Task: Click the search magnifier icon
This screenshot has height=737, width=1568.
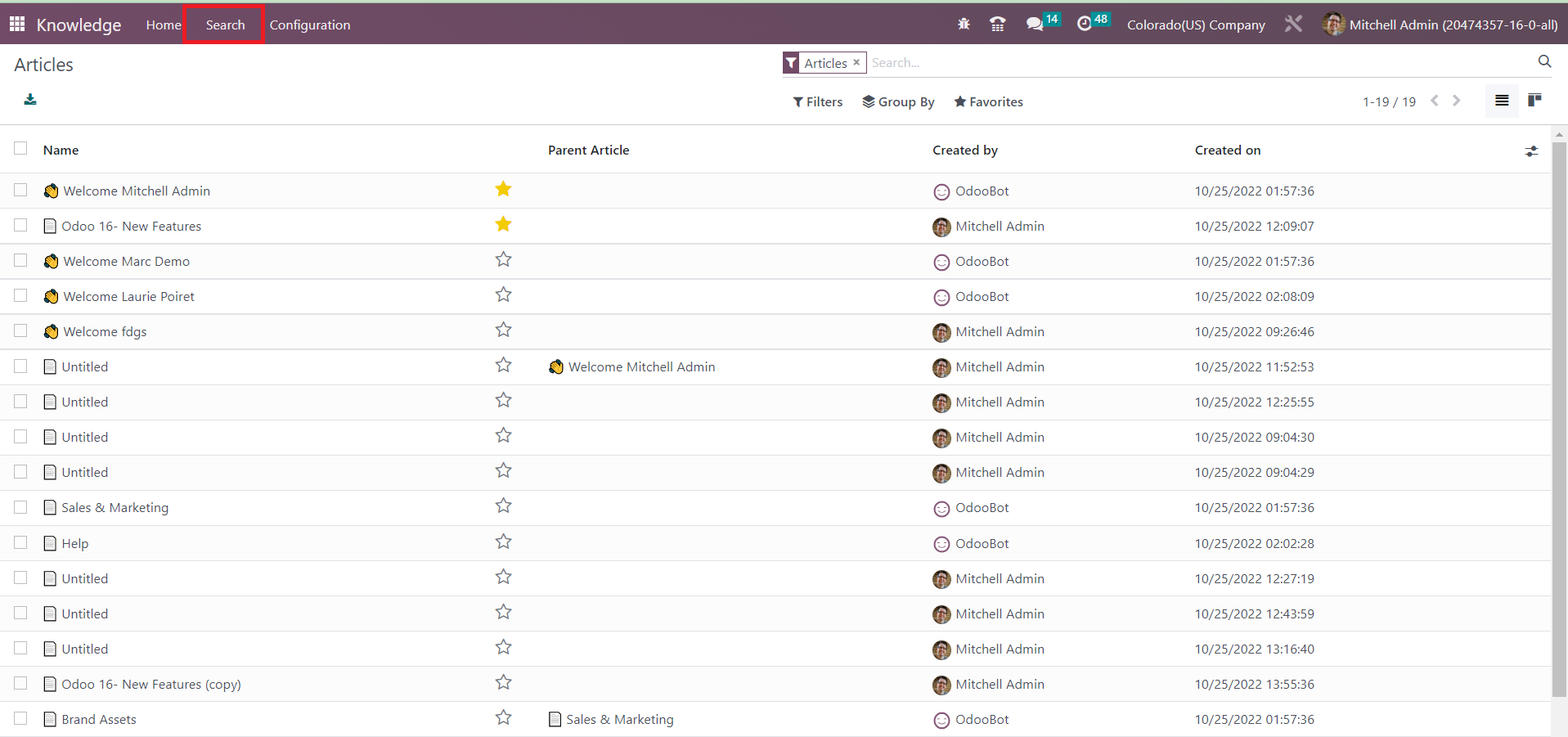Action: [1544, 61]
